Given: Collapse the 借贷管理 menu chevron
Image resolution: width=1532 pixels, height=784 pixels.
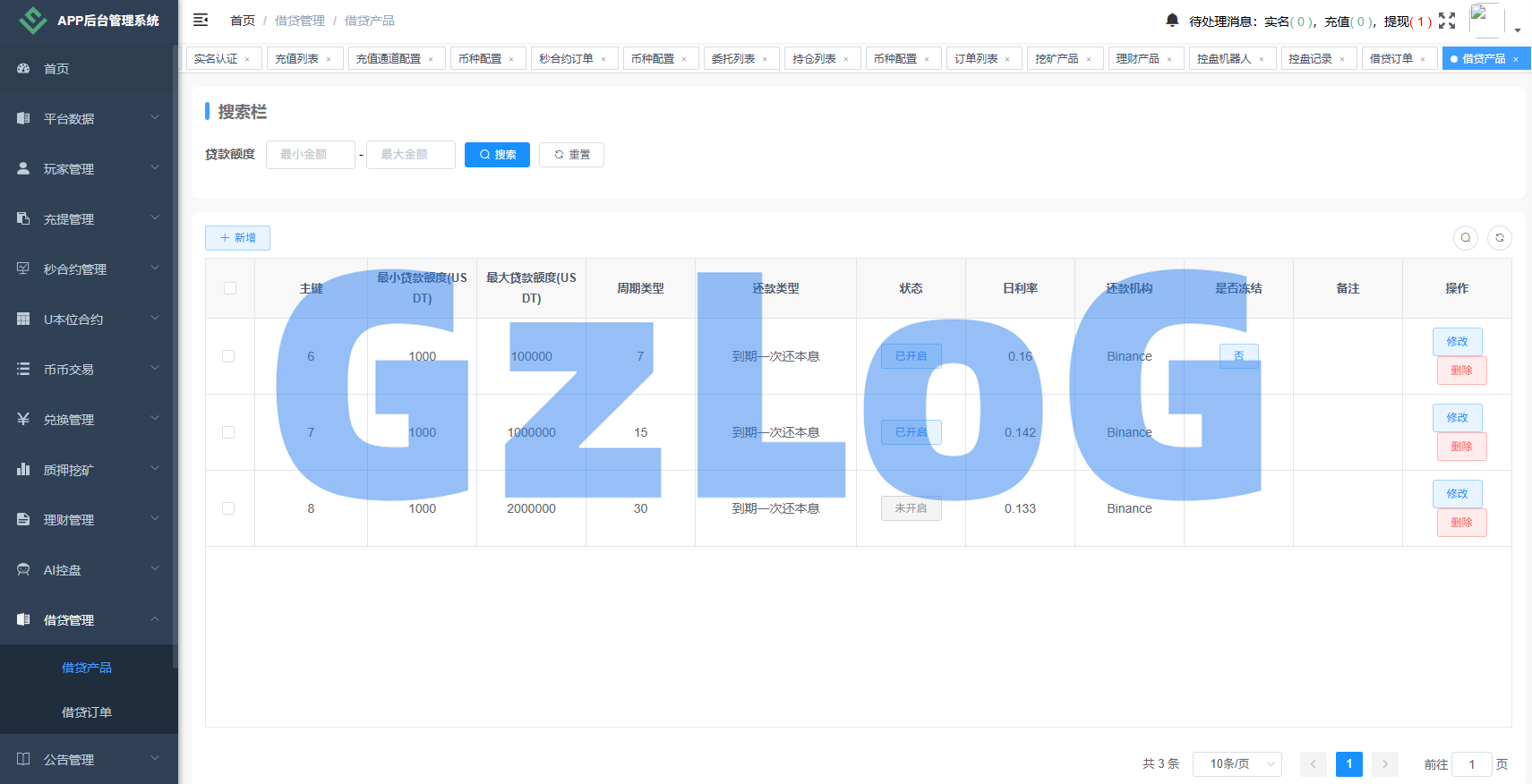Looking at the screenshot, I should pyautogui.click(x=155, y=618).
